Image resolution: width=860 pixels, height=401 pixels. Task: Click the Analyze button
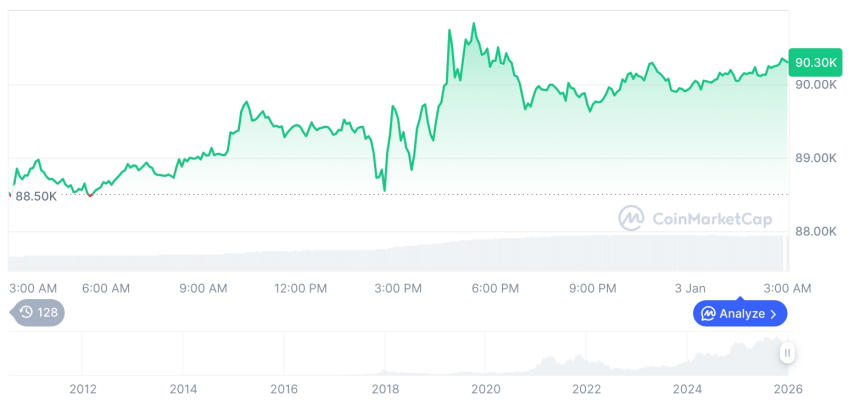740,313
